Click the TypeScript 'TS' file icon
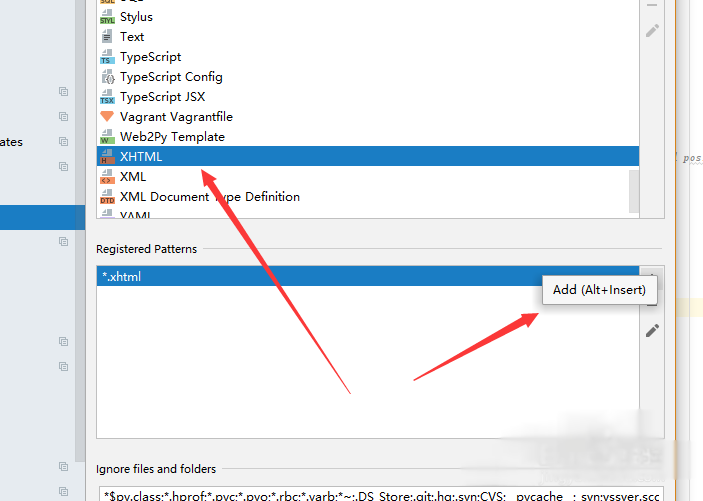The image size is (703, 501). pos(107,57)
